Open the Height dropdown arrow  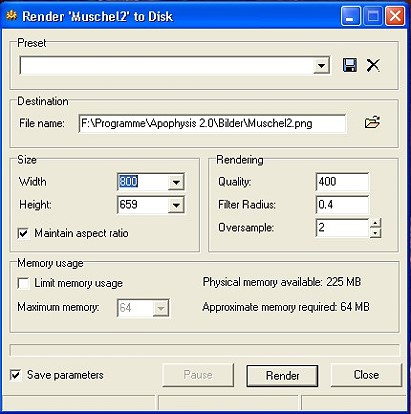[176, 205]
